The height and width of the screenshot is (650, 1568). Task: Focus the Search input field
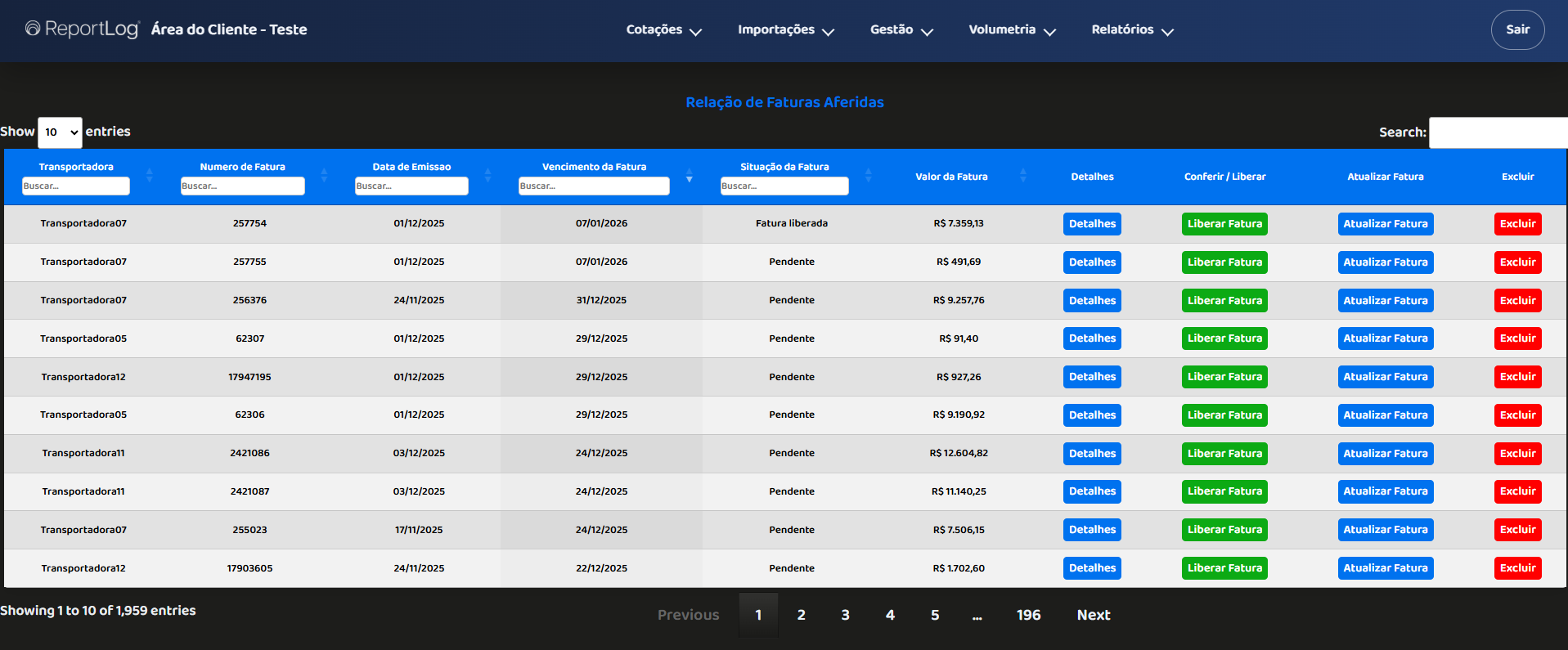tap(1498, 132)
